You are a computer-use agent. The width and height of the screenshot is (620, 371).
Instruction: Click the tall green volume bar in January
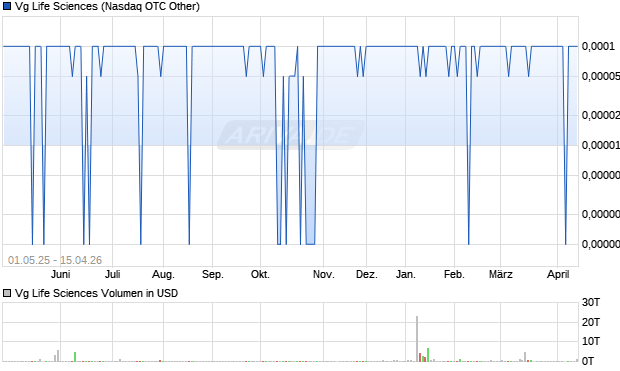[x=428, y=355]
